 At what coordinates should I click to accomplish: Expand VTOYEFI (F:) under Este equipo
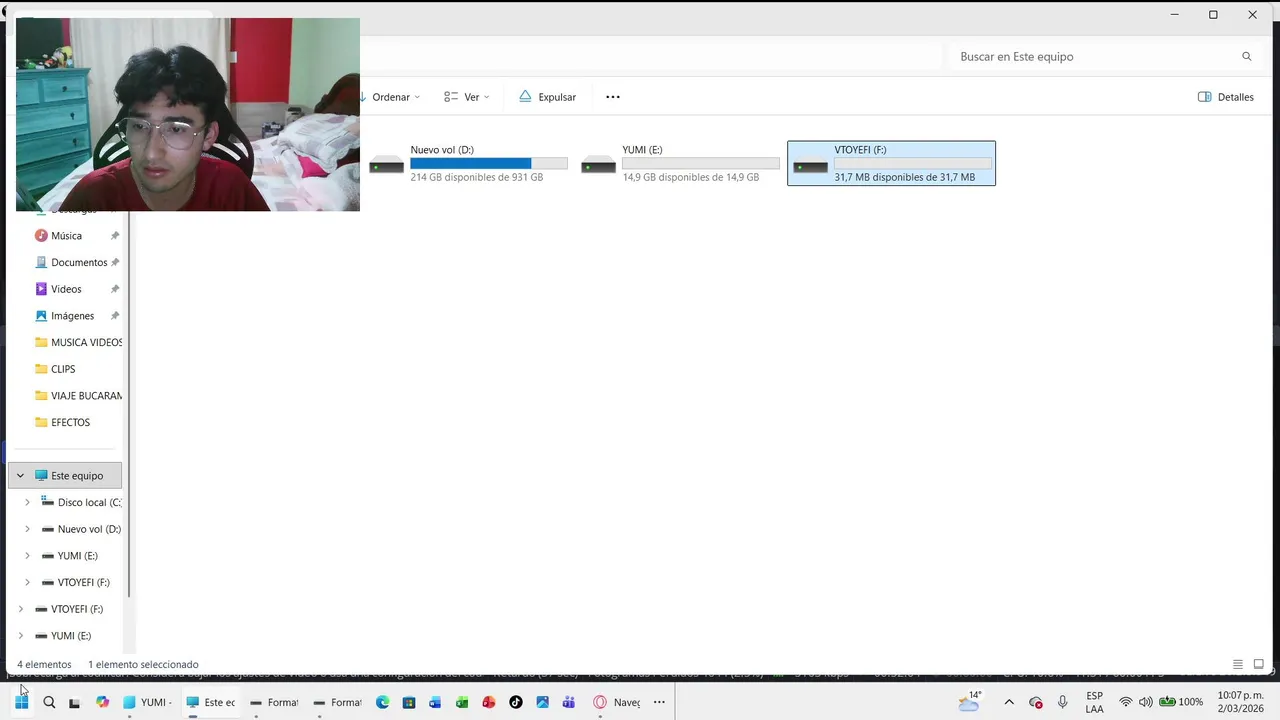point(27,582)
